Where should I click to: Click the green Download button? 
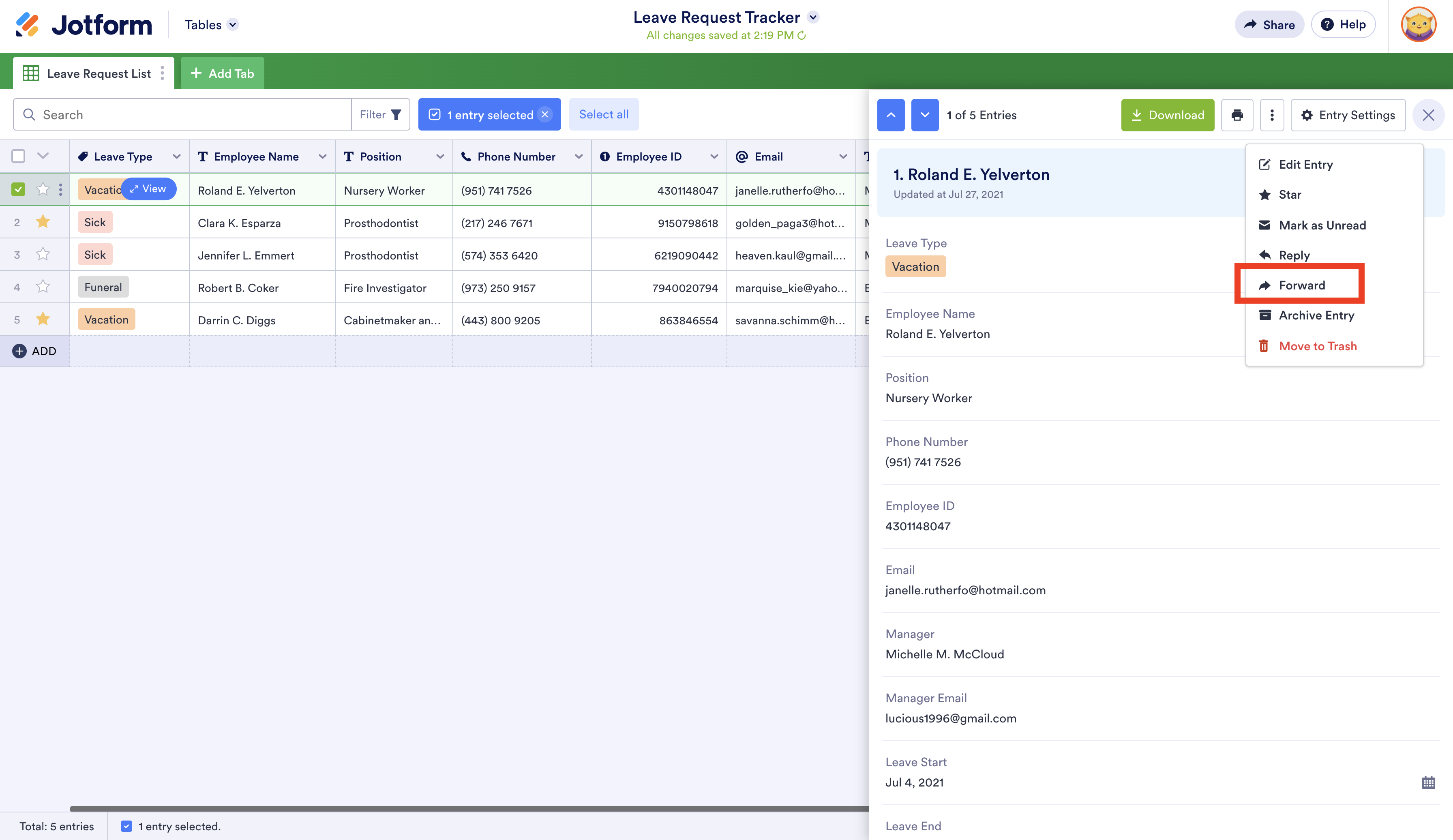tap(1167, 115)
